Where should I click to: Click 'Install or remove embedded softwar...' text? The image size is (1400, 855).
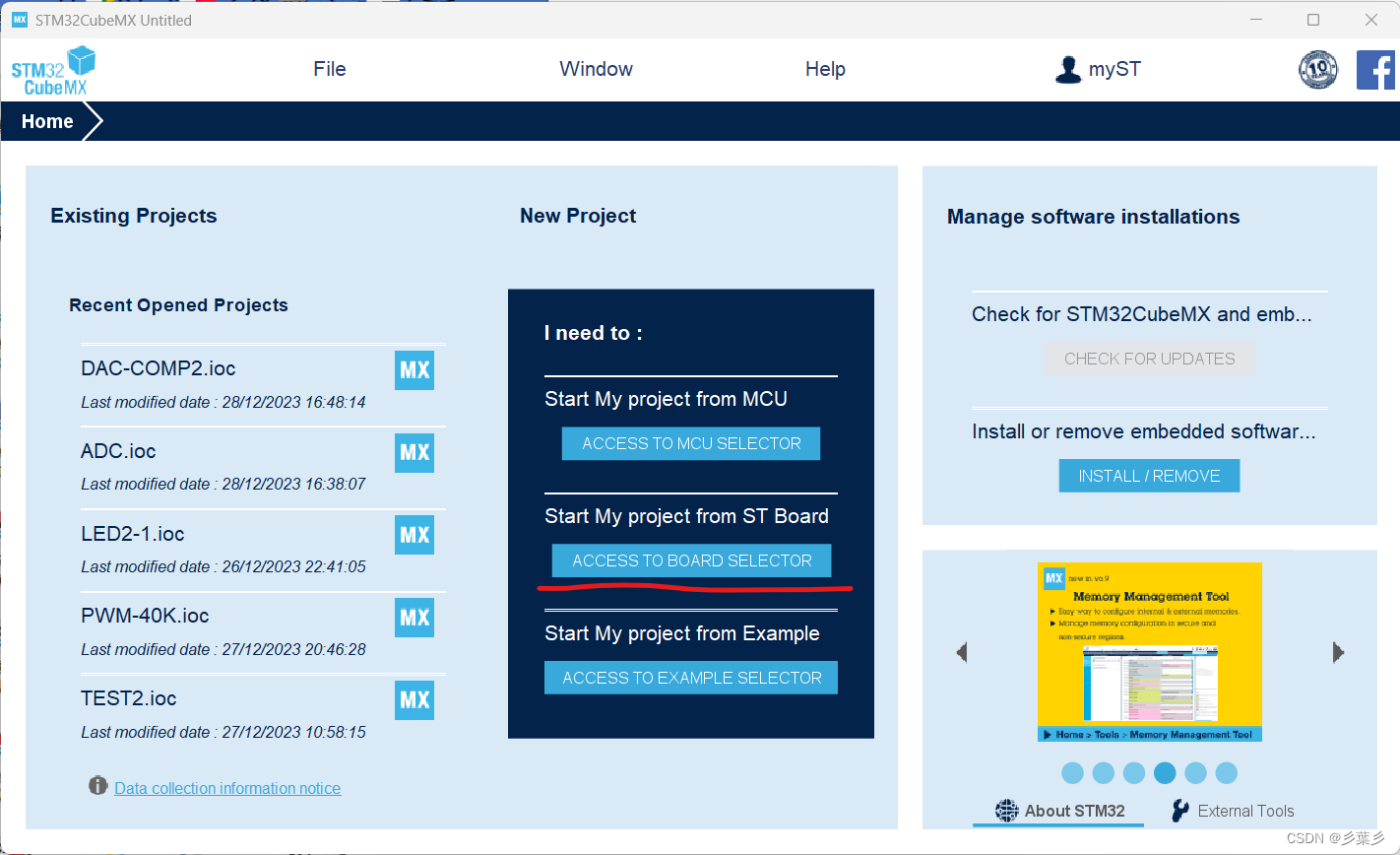(1144, 431)
